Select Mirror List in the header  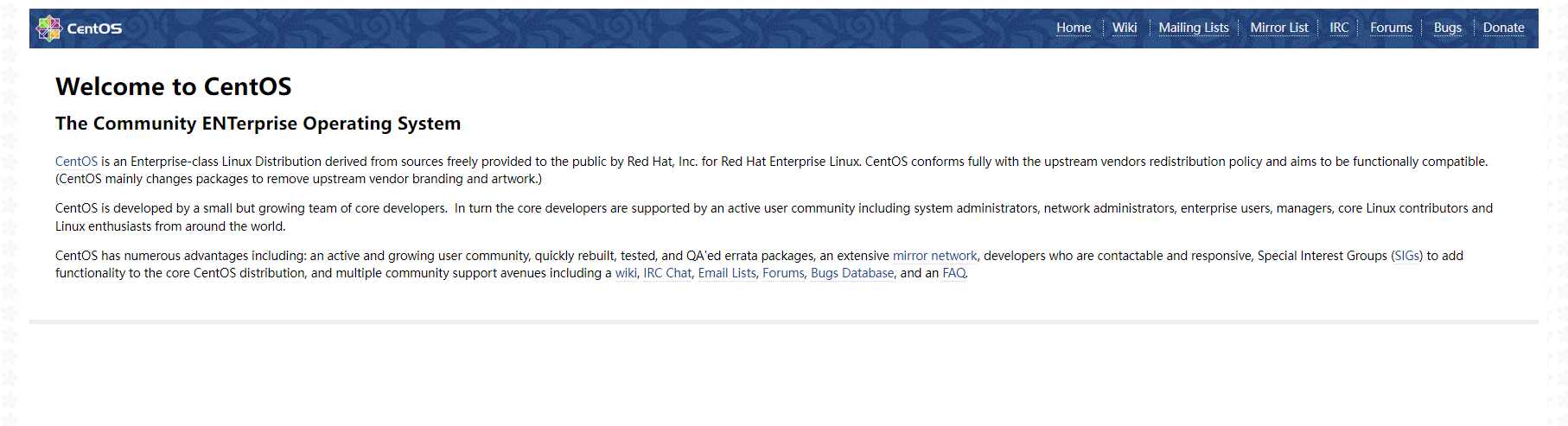click(x=1279, y=28)
